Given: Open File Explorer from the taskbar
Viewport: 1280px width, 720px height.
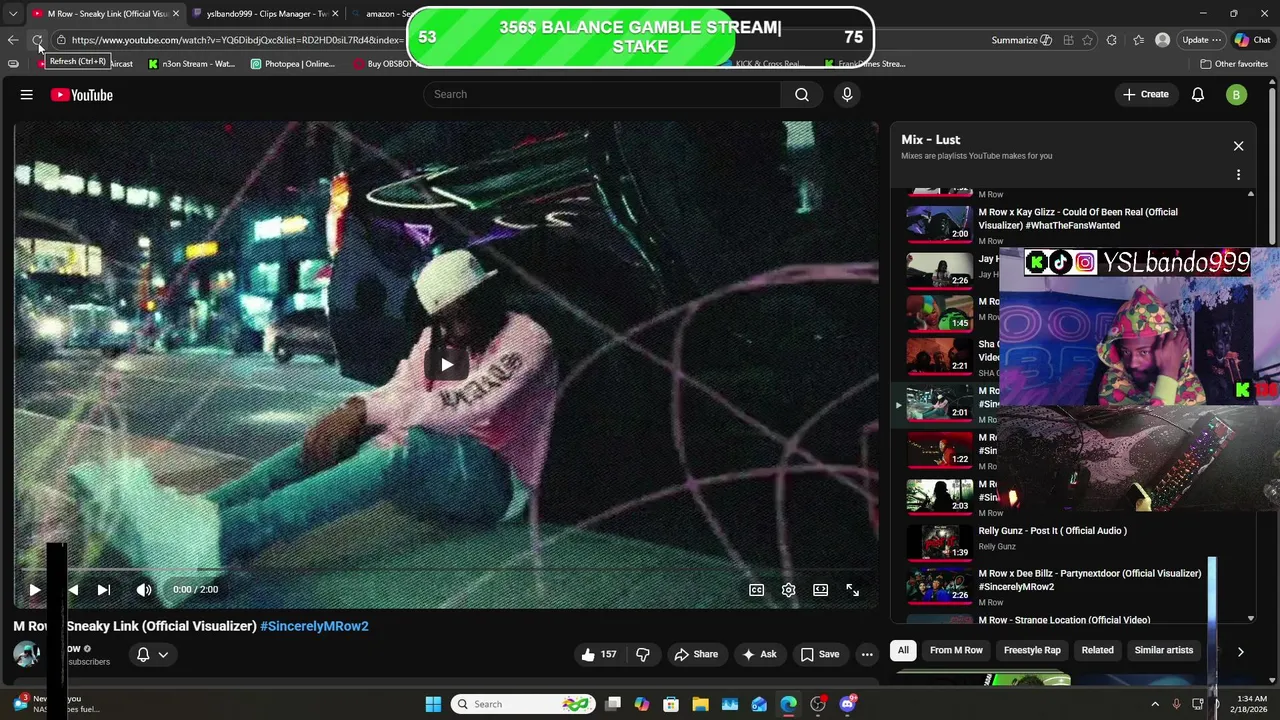Looking at the screenshot, I should click(700, 704).
